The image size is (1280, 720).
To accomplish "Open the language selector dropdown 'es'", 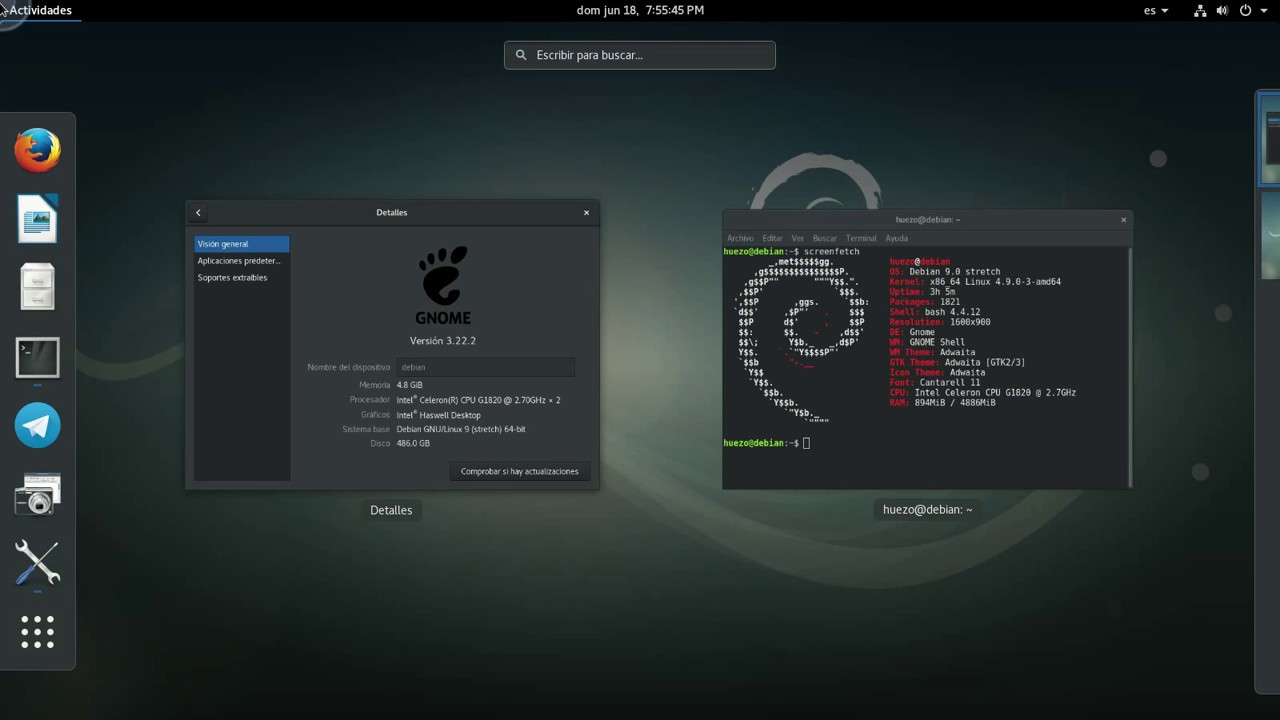I will point(1155,10).
